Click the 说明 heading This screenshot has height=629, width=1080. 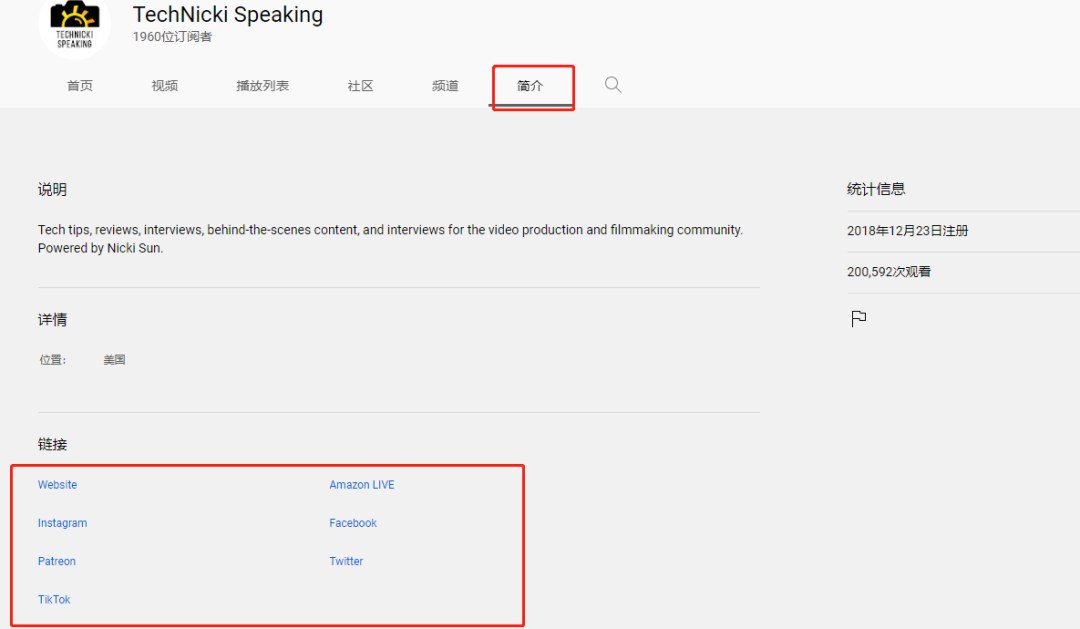[52, 189]
